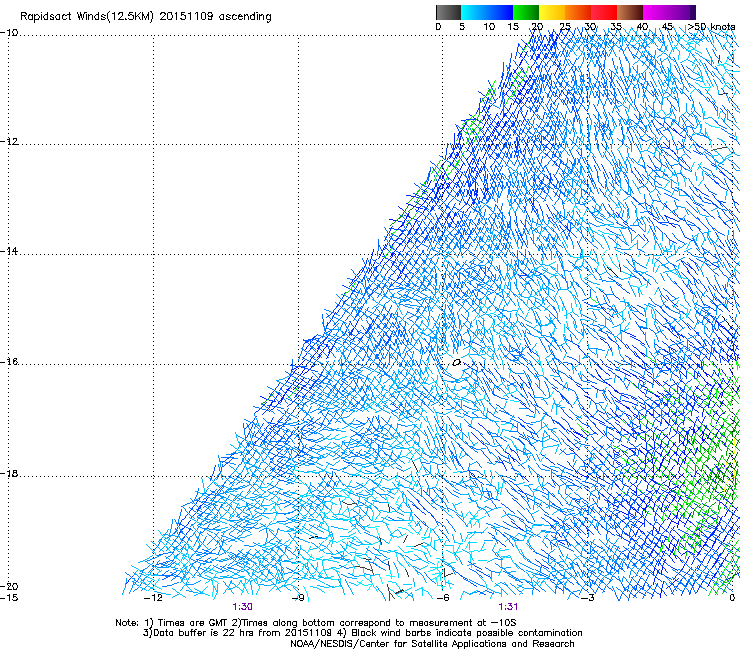Click the '35' legend tick label

(616, 27)
